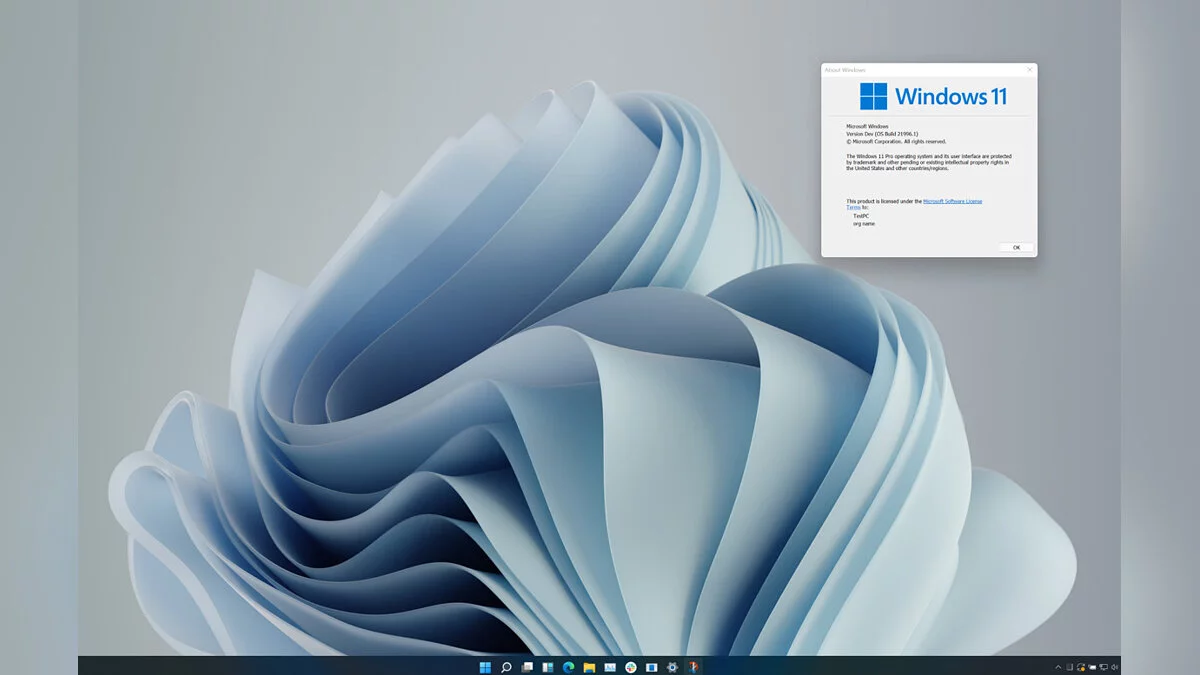This screenshot has height=675, width=1200.
Task: Close the About Windows dialog
Action: [1029, 70]
